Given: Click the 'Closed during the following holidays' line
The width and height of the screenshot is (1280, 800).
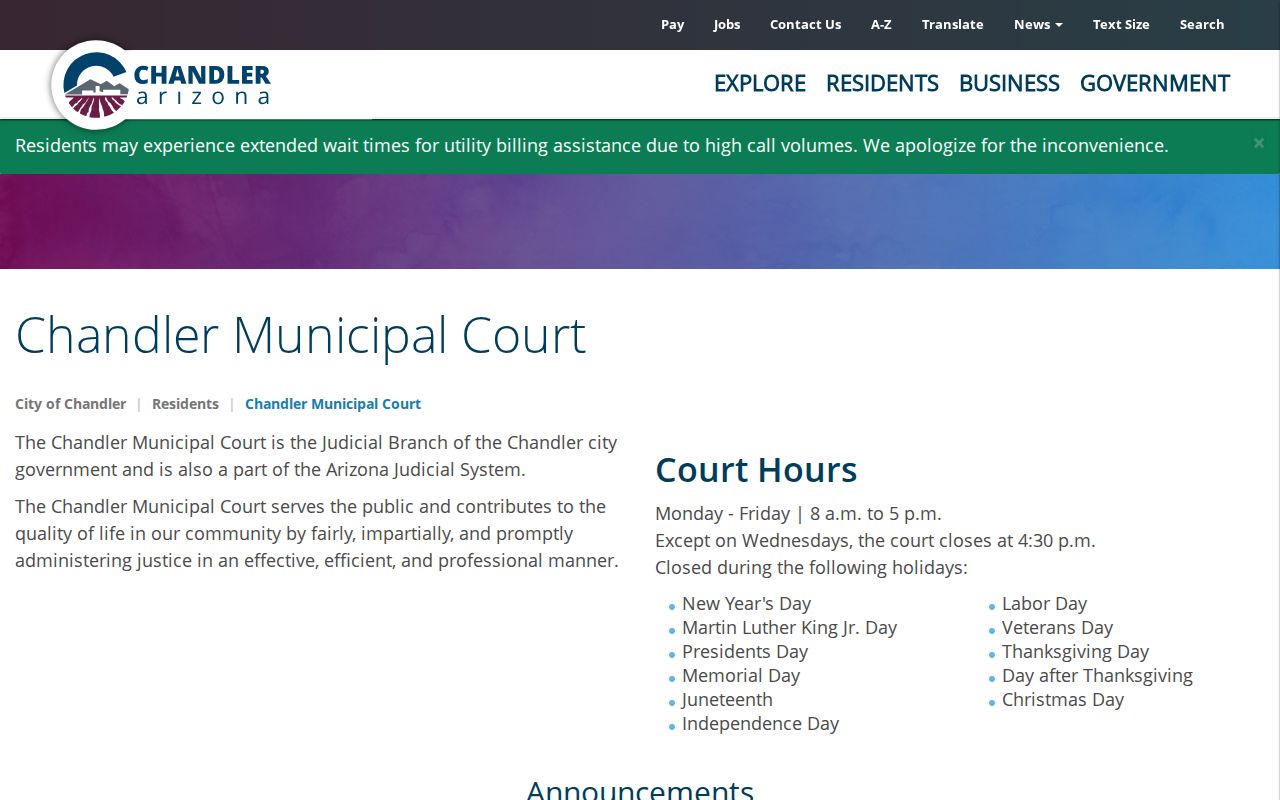Looking at the screenshot, I should [x=811, y=568].
